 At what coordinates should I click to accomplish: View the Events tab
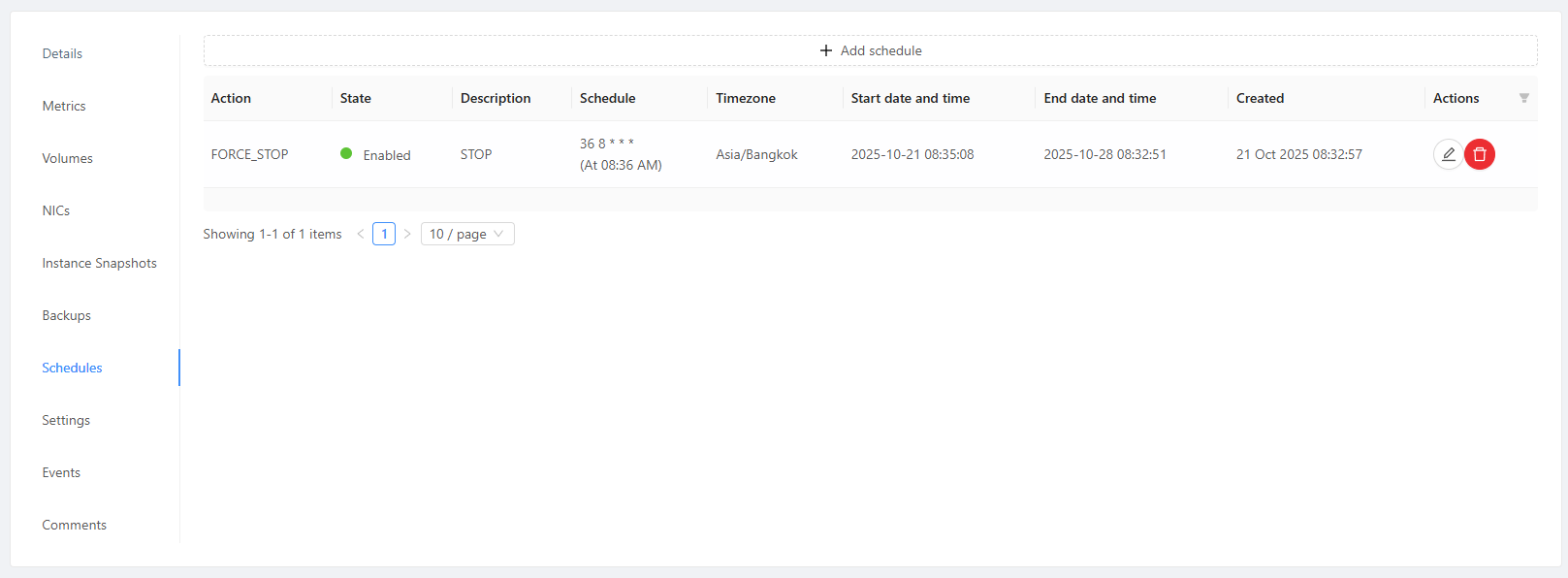[x=61, y=472]
